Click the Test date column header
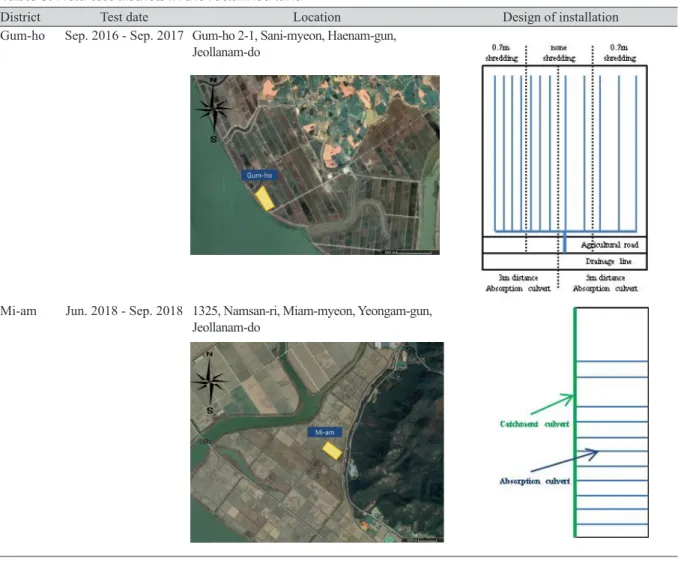The height and width of the screenshot is (561, 678). tap(124, 17)
